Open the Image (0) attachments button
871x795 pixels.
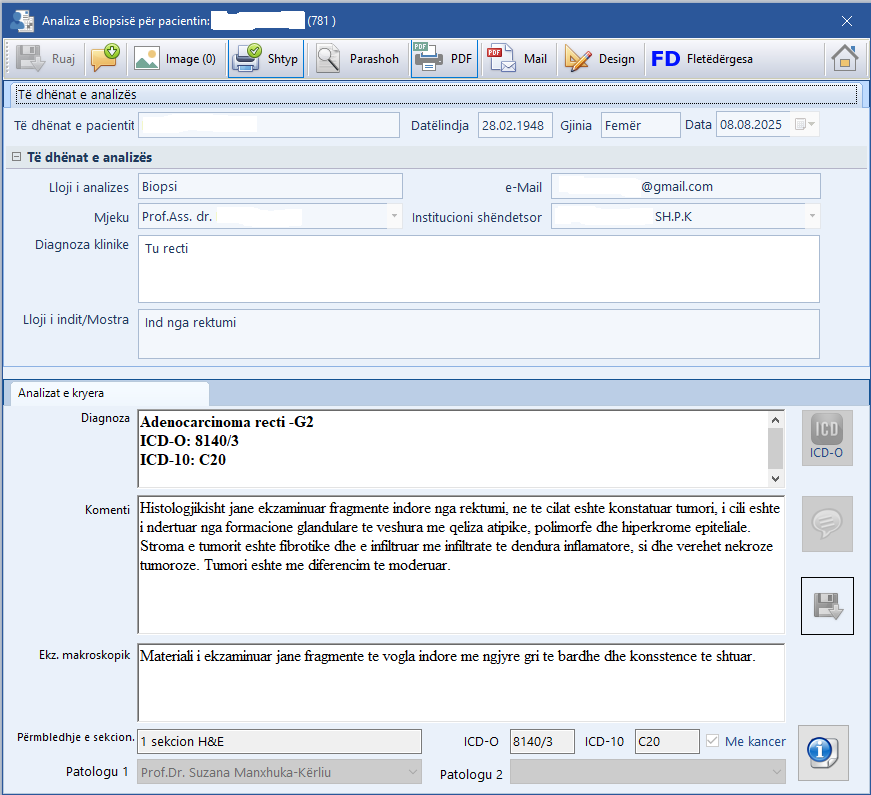click(175, 59)
